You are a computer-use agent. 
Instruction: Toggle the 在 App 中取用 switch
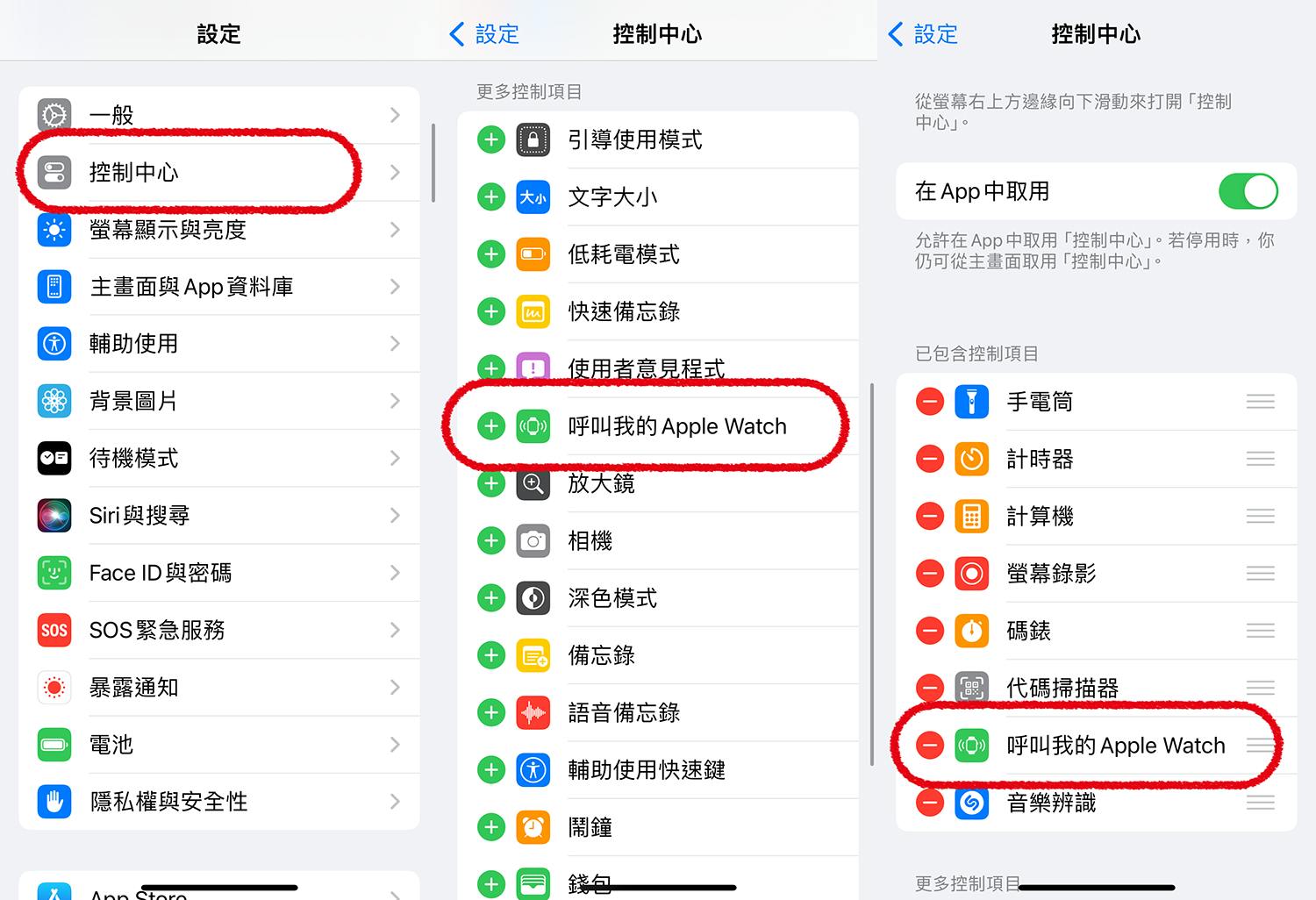pos(1248,191)
